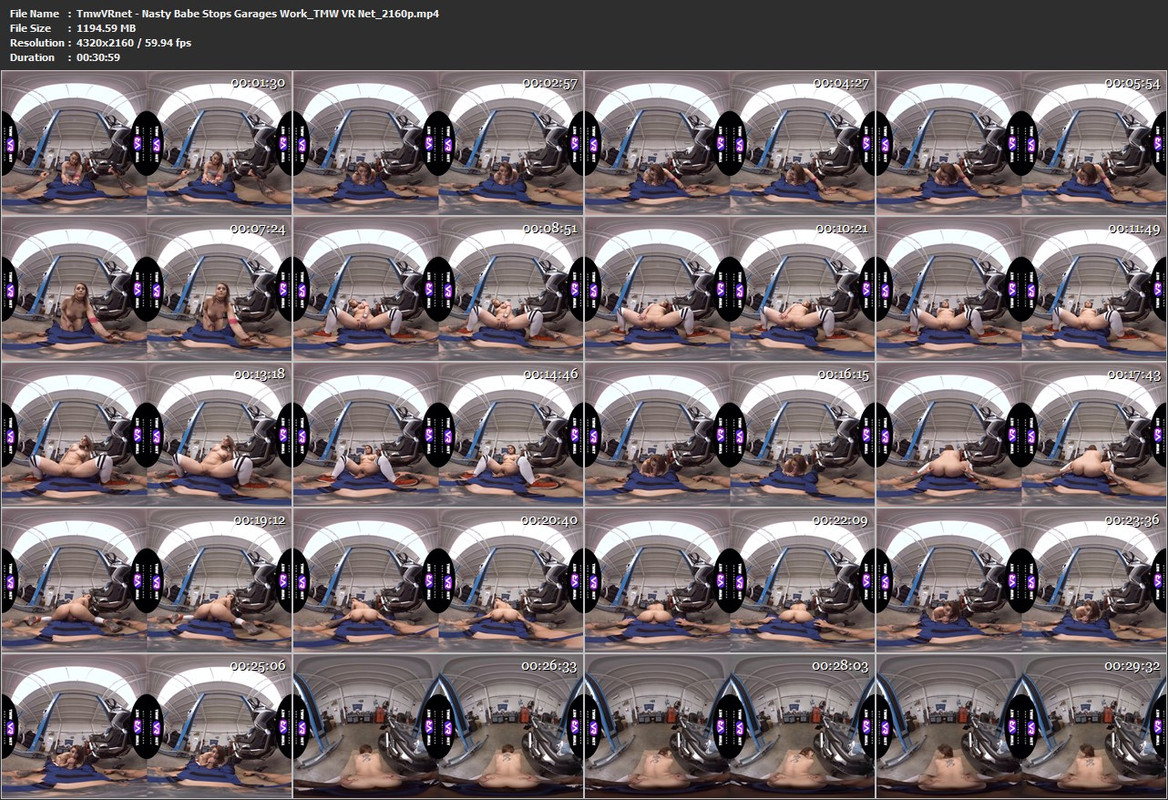1168x800 pixels.
Task: Open the thumbnail stamped 00:02:57
Action: [x=439, y=143]
